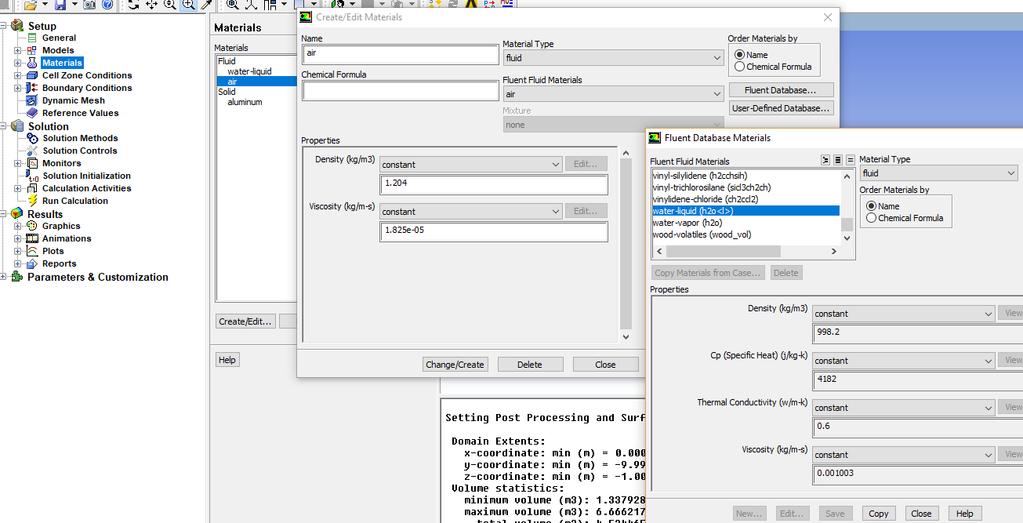Viewport: 1023px width, 523px height.
Task: Click the Dynamic Mesh icon
Action: tap(31, 100)
